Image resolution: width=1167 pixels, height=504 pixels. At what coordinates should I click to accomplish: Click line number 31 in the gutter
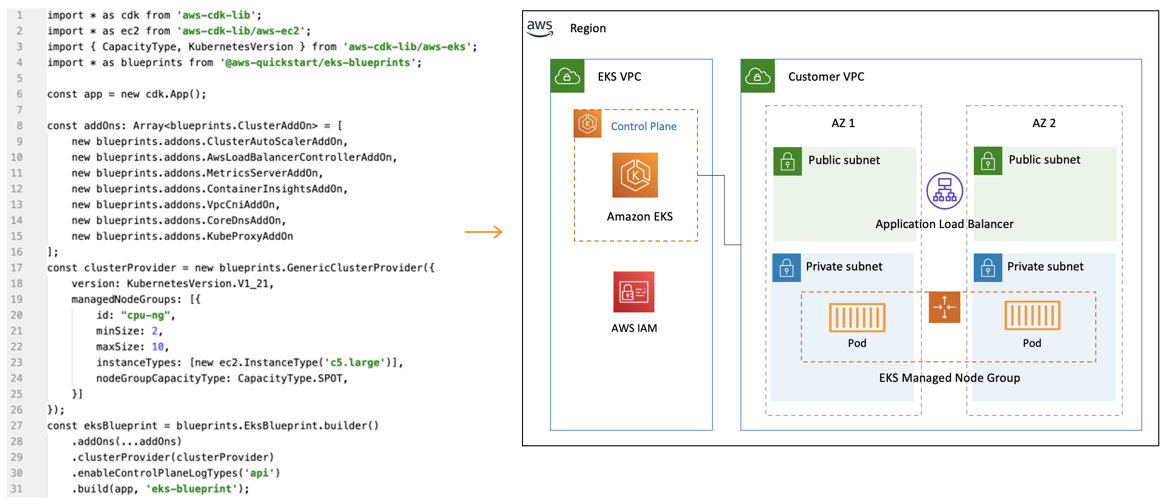[17, 488]
